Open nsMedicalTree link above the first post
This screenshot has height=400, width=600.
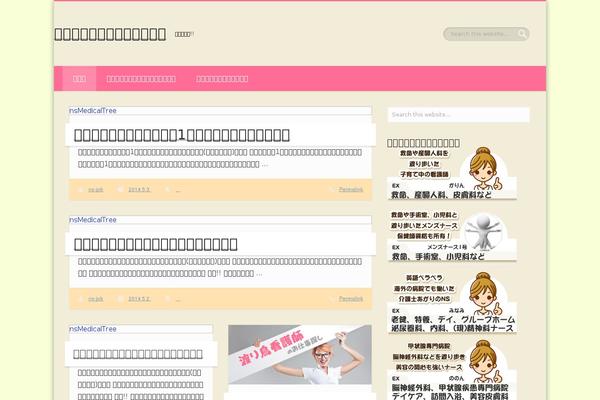click(x=93, y=111)
